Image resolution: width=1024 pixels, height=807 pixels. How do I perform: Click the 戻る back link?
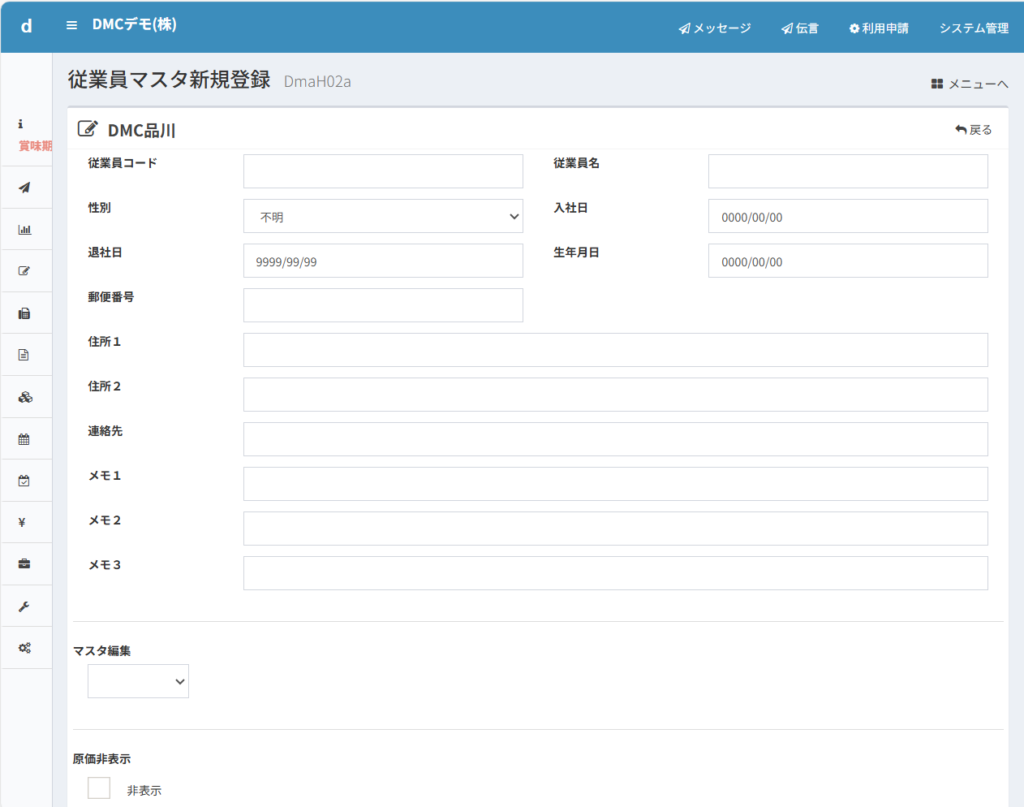tap(973, 130)
